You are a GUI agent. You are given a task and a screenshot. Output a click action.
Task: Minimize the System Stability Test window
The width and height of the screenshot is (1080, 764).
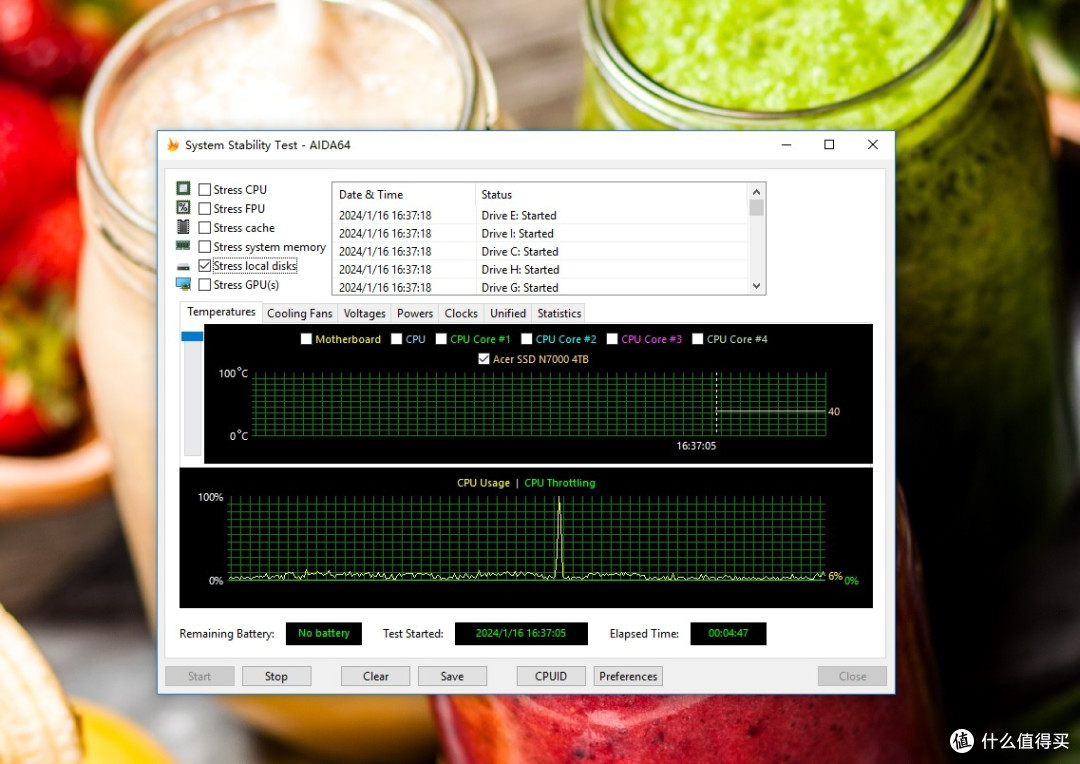[787, 145]
